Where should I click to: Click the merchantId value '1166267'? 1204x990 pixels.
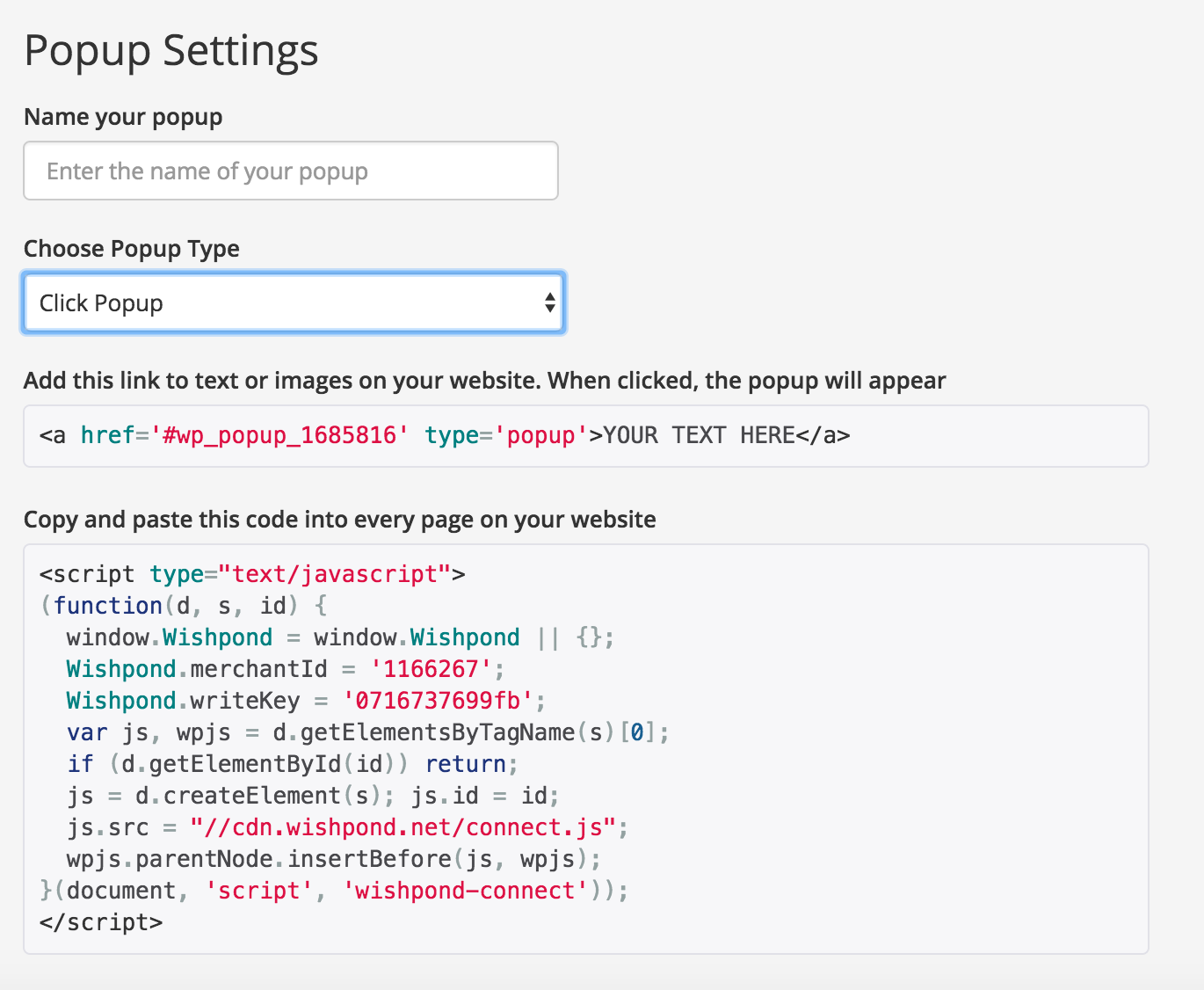(x=431, y=669)
